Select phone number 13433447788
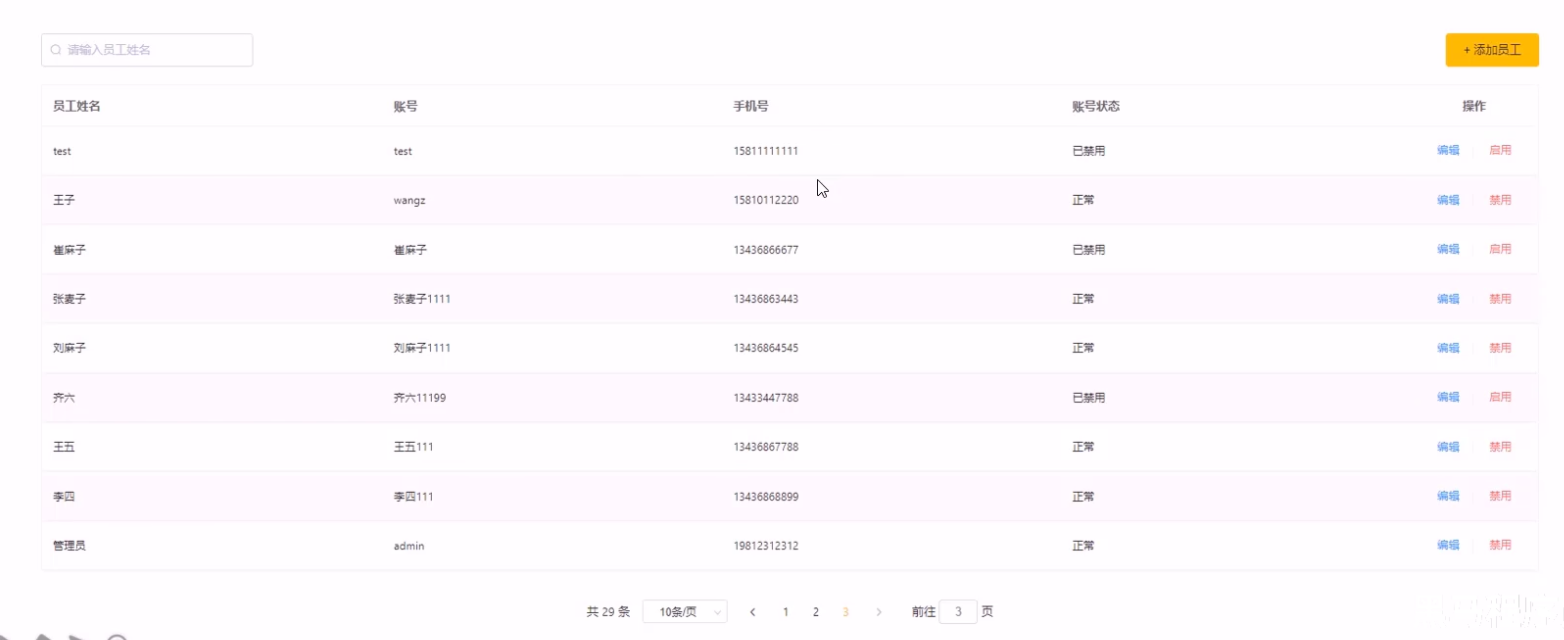 (766, 397)
